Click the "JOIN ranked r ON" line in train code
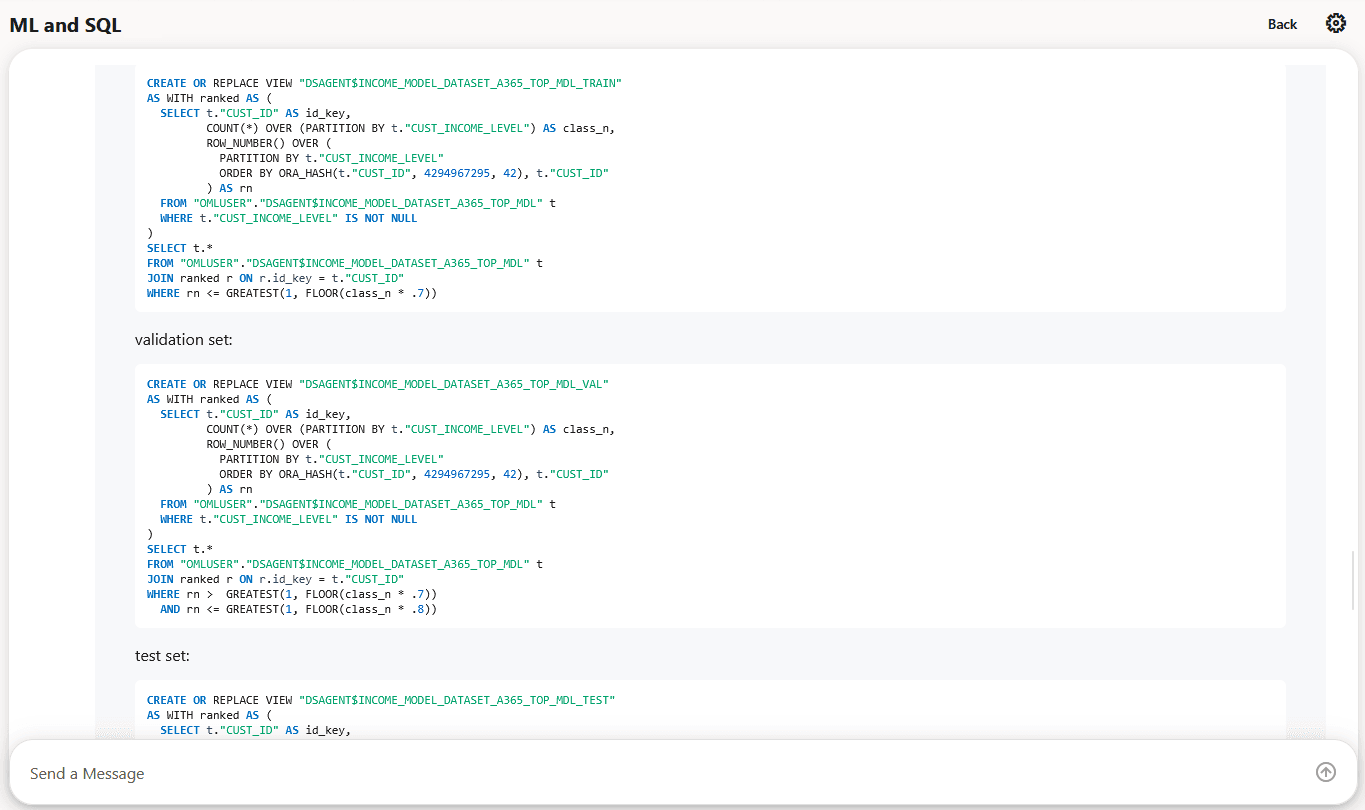This screenshot has height=810, width=1365. (275, 278)
